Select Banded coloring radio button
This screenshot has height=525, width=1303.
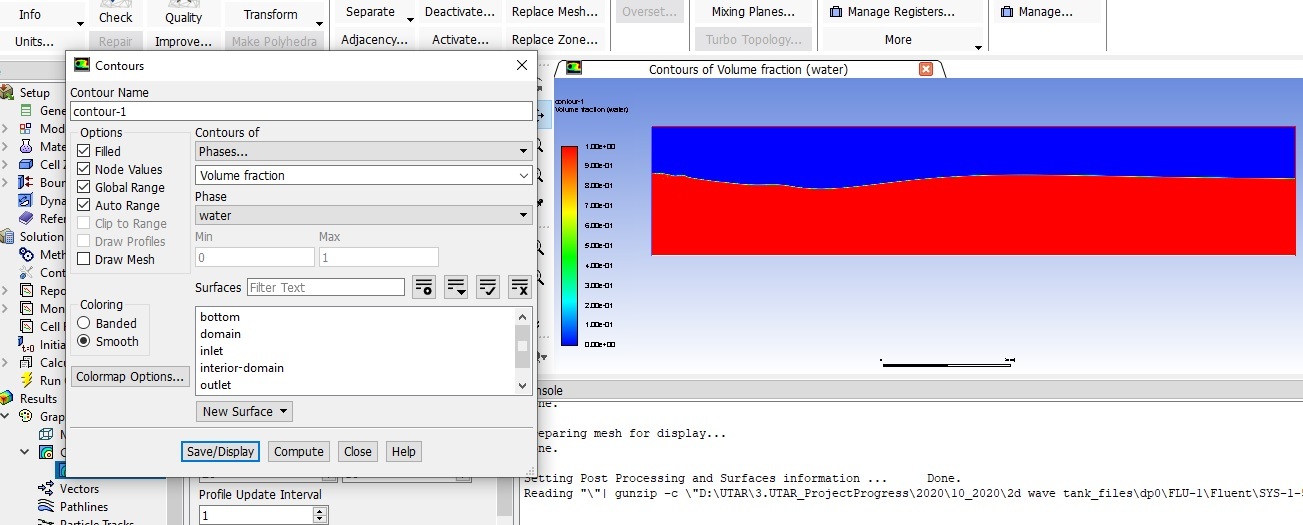tap(84, 324)
